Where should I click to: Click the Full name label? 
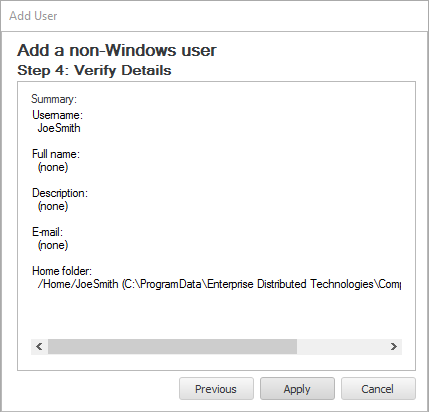(56, 154)
